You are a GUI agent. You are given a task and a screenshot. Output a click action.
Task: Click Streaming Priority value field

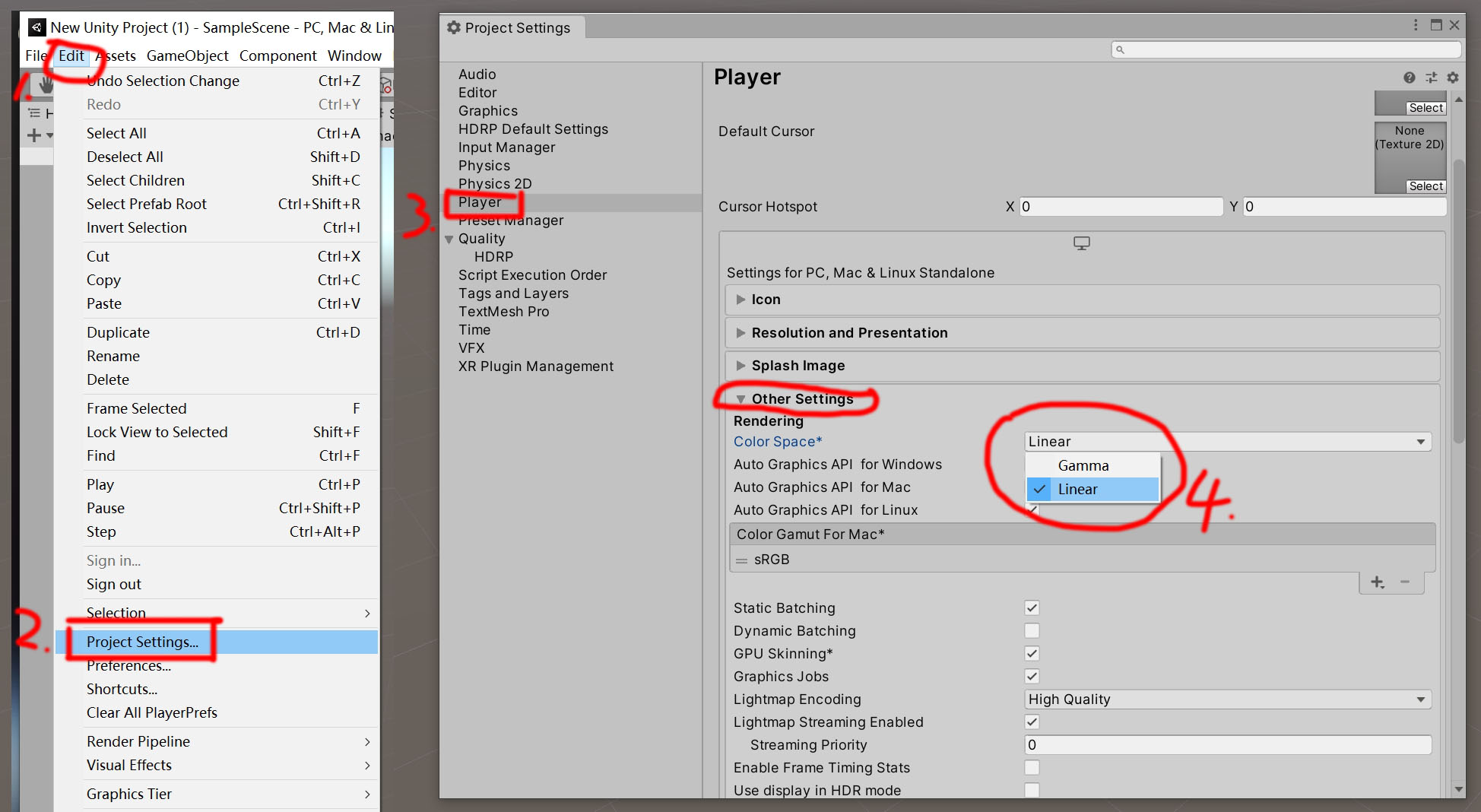(x=1227, y=745)
